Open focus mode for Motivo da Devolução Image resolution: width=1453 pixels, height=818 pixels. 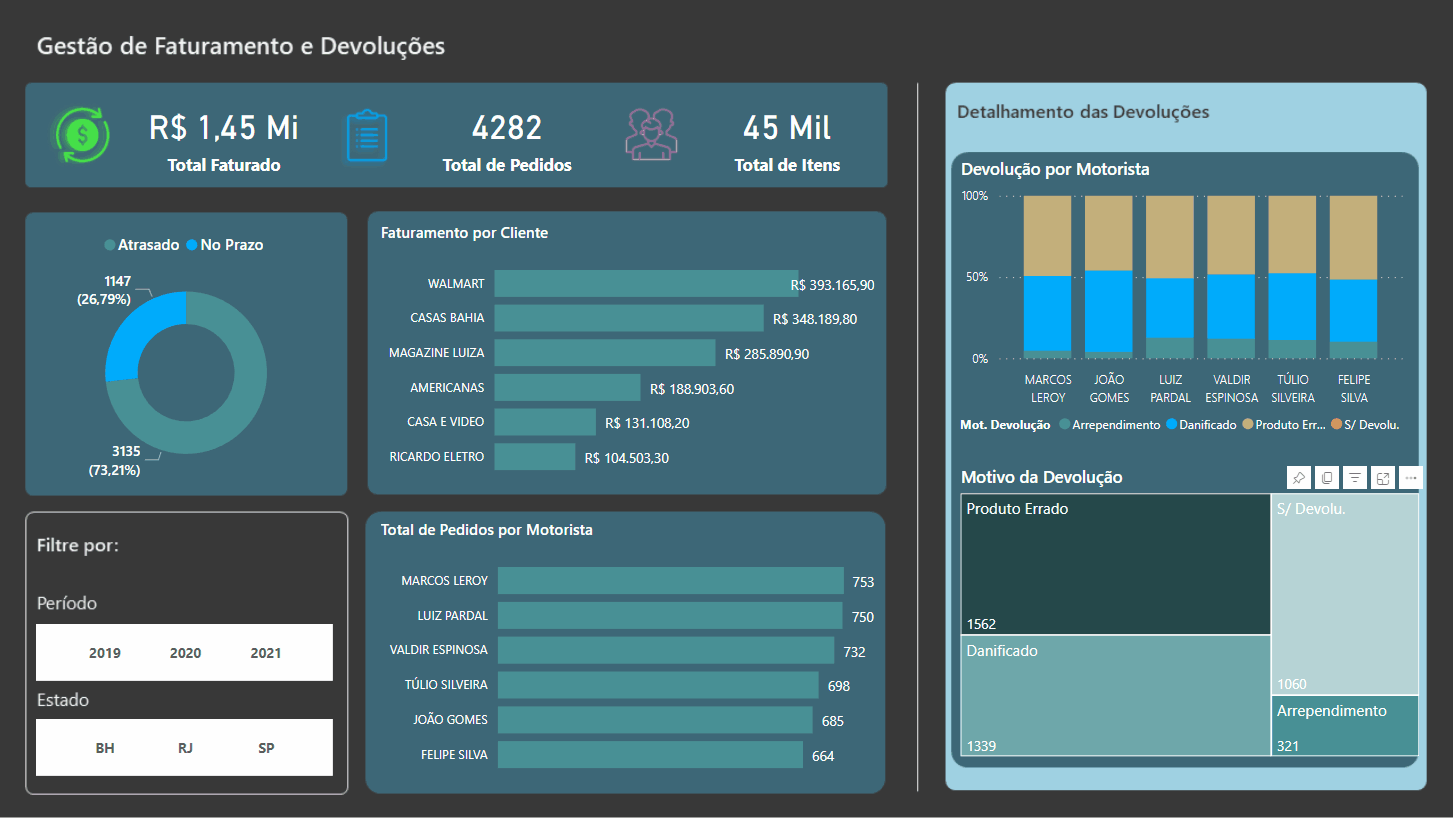point(1383,478)
